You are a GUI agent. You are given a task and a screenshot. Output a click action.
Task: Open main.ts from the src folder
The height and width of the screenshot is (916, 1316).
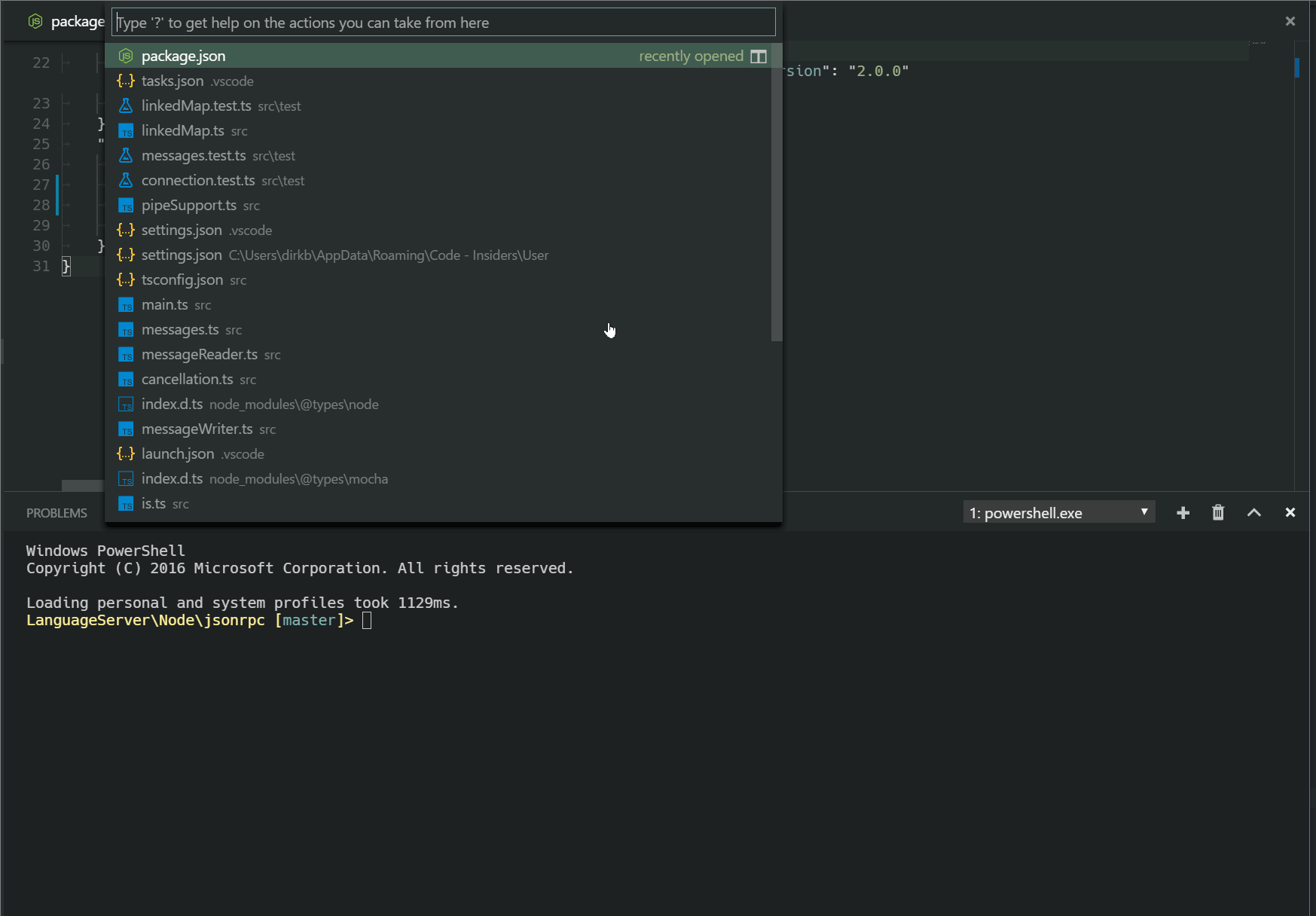coord(163,304)
